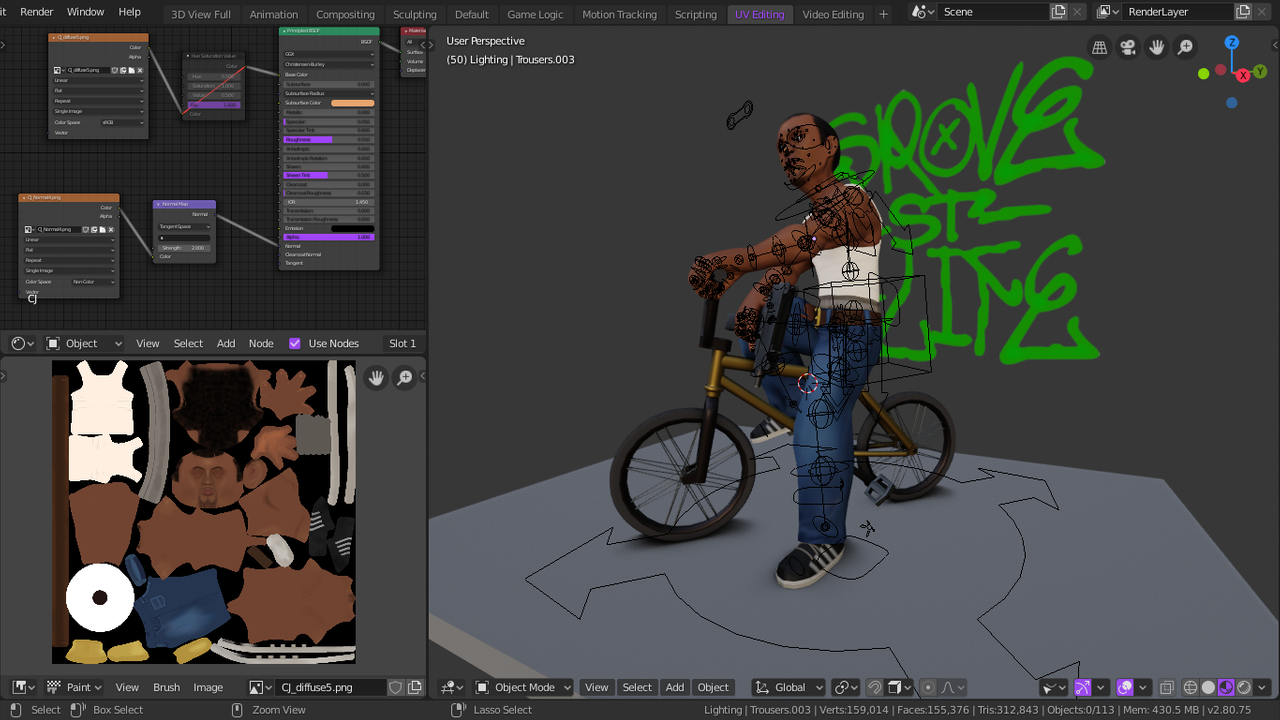Click fake user shield icon for CJ_diffuse5.png

pyautogui.click(x=396, y=687)
